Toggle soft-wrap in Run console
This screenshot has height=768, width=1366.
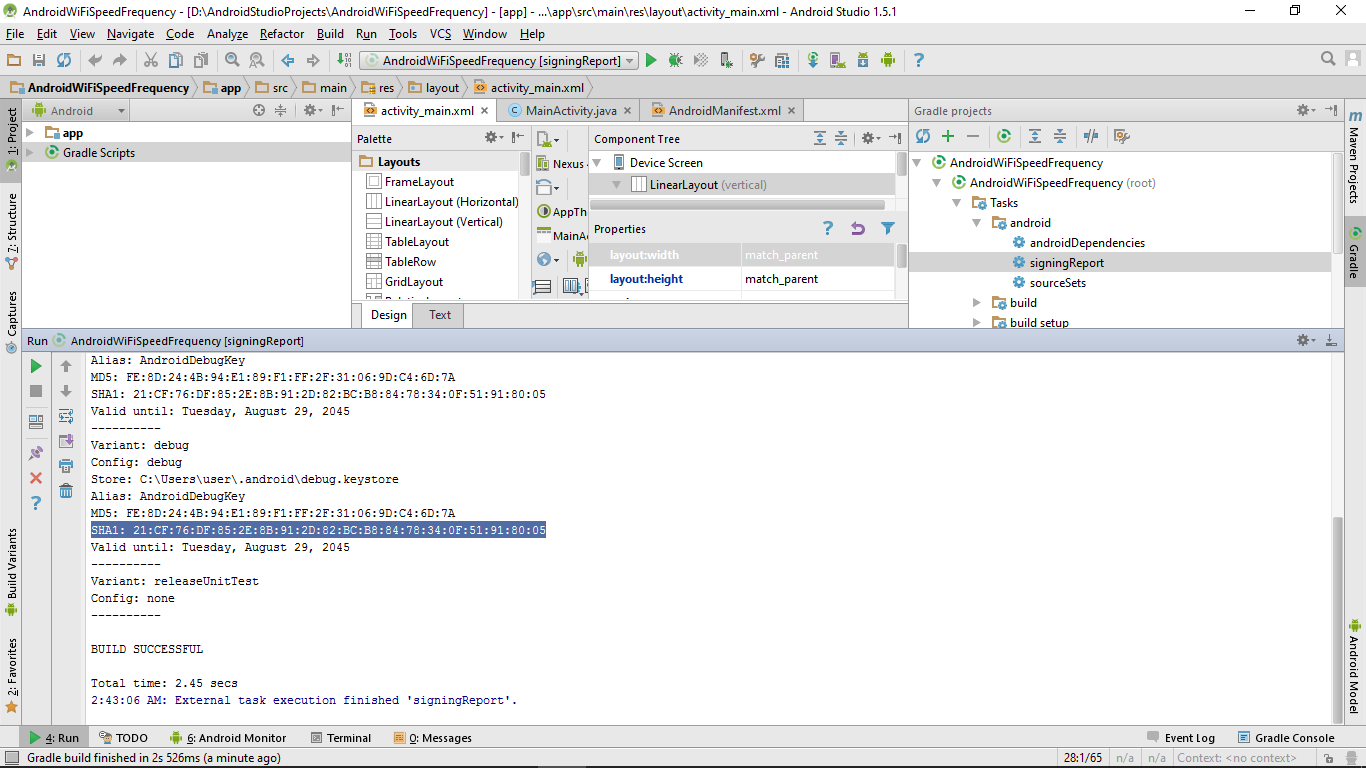[x=66, y=416]
